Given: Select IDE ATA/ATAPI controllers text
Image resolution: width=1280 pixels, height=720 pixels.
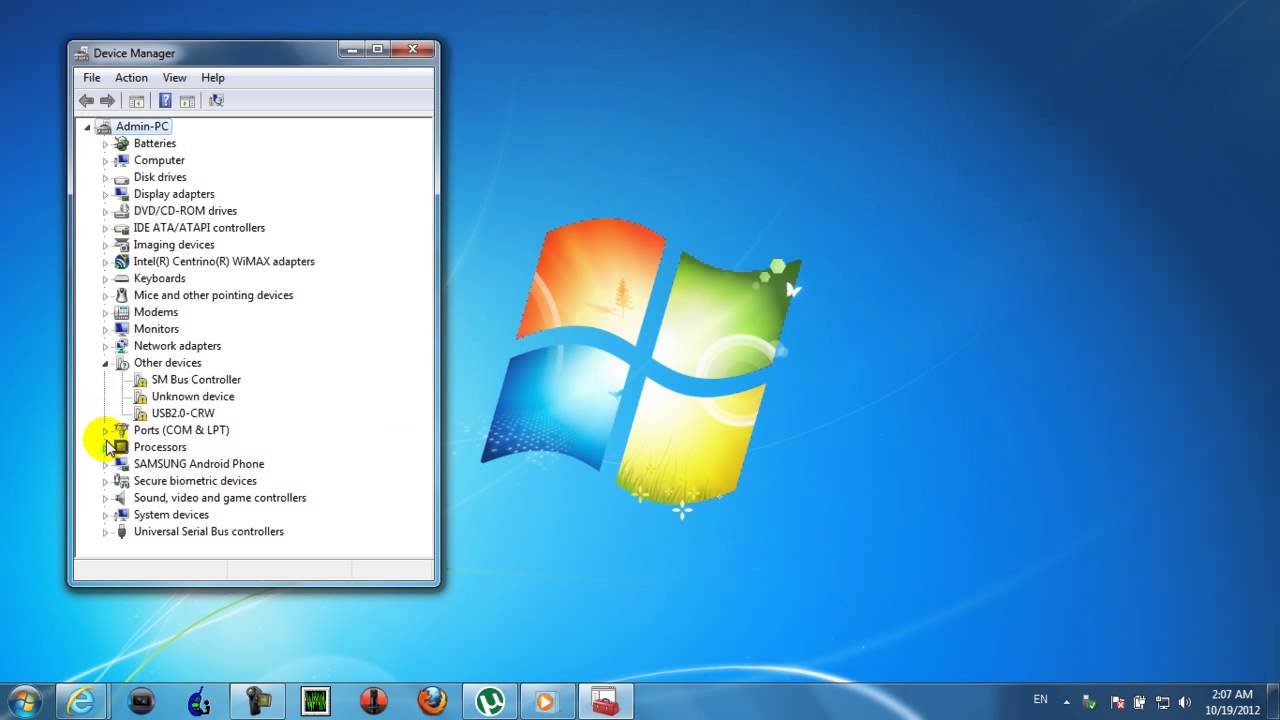Looking at the screenshot, I should 199,228.
